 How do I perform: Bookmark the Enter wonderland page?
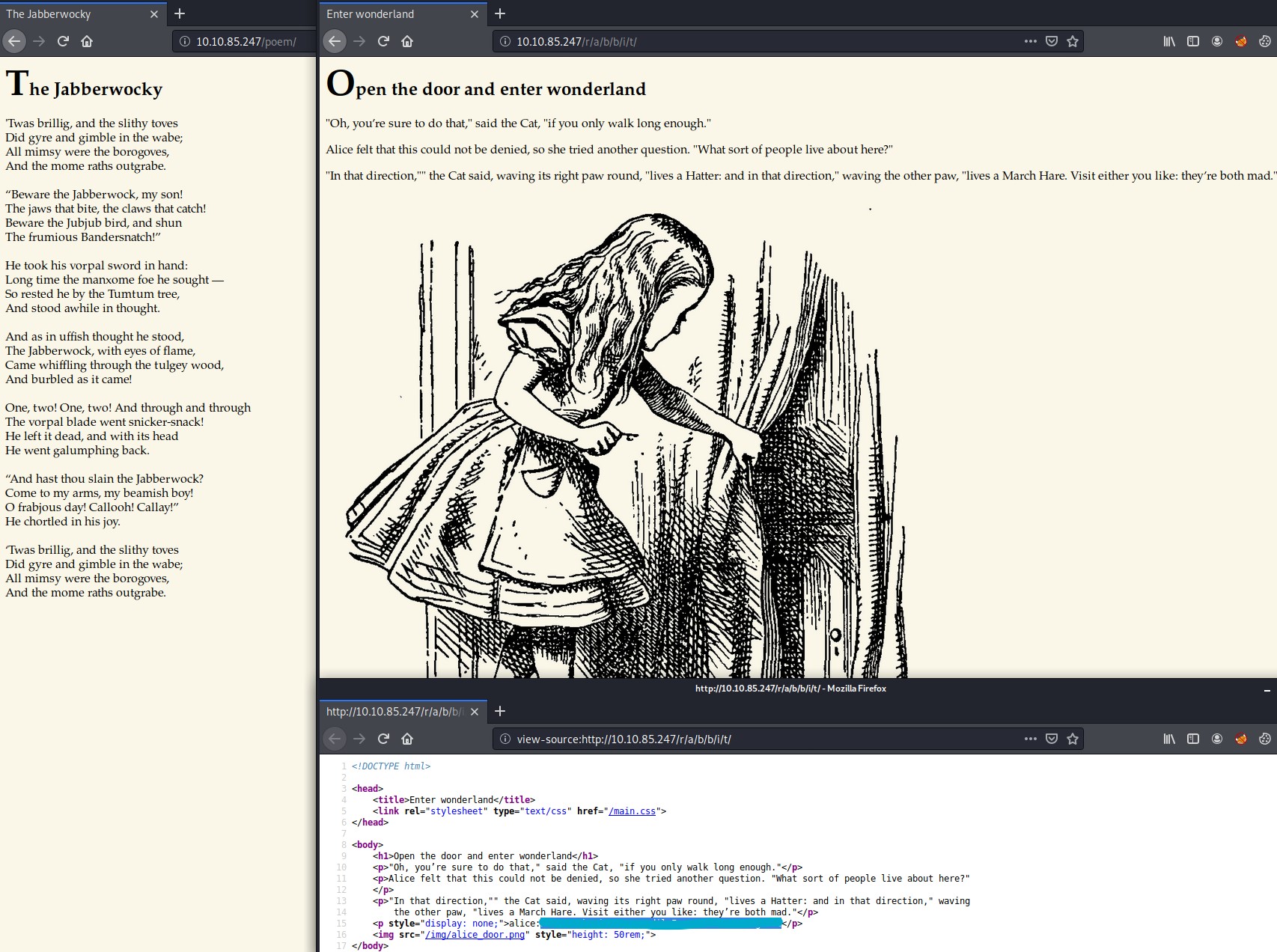1073,41
